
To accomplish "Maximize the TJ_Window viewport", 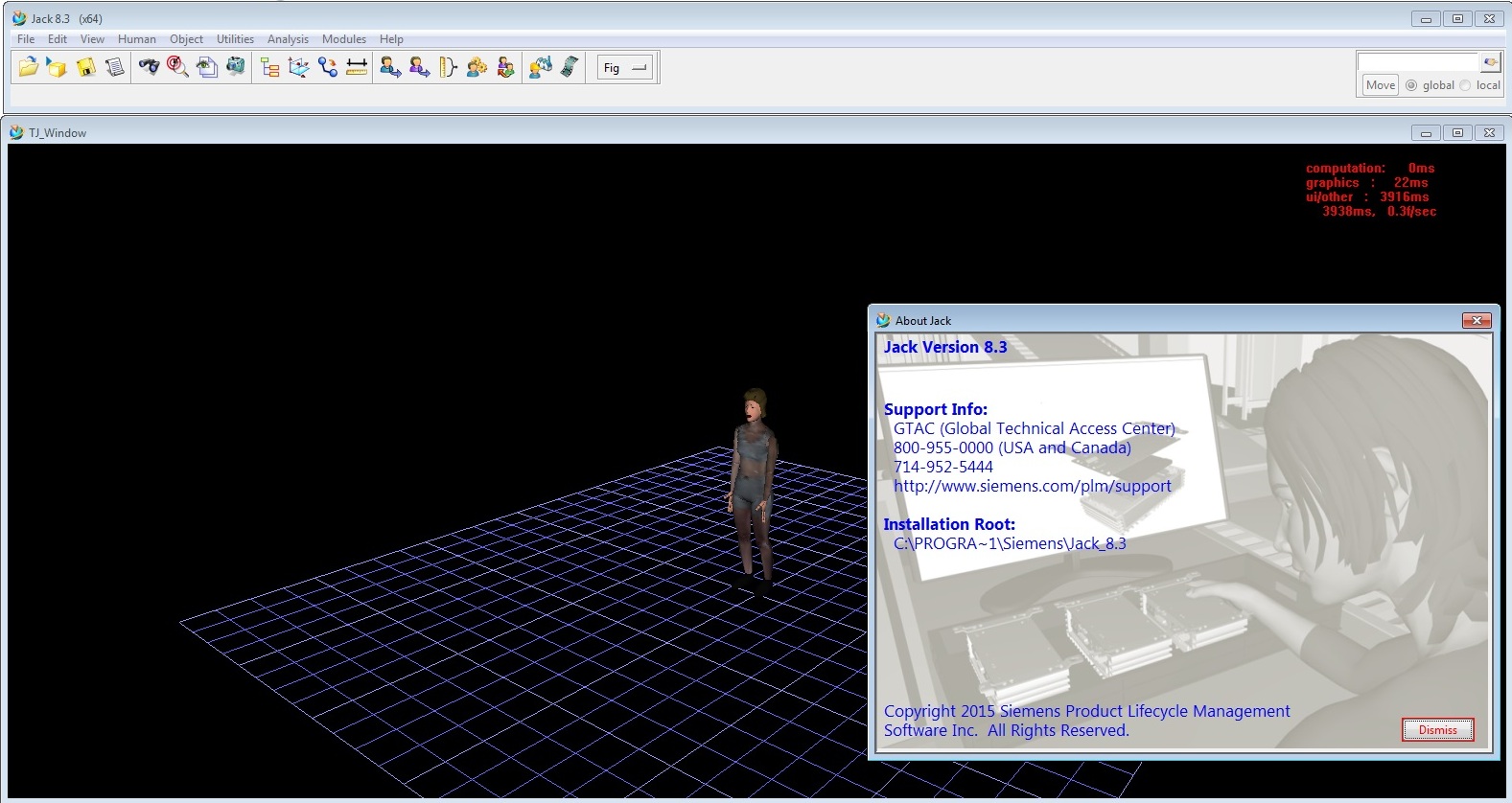I will (1457, 132).
